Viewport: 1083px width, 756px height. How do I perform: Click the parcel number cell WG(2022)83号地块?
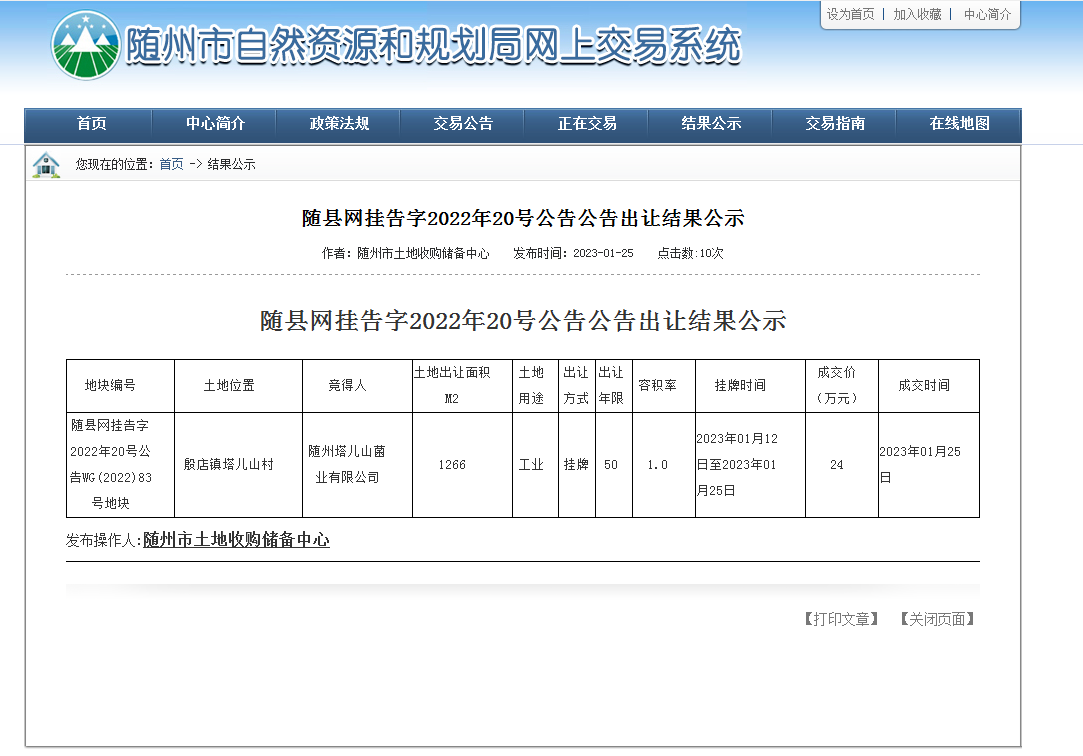click(111, 465)
